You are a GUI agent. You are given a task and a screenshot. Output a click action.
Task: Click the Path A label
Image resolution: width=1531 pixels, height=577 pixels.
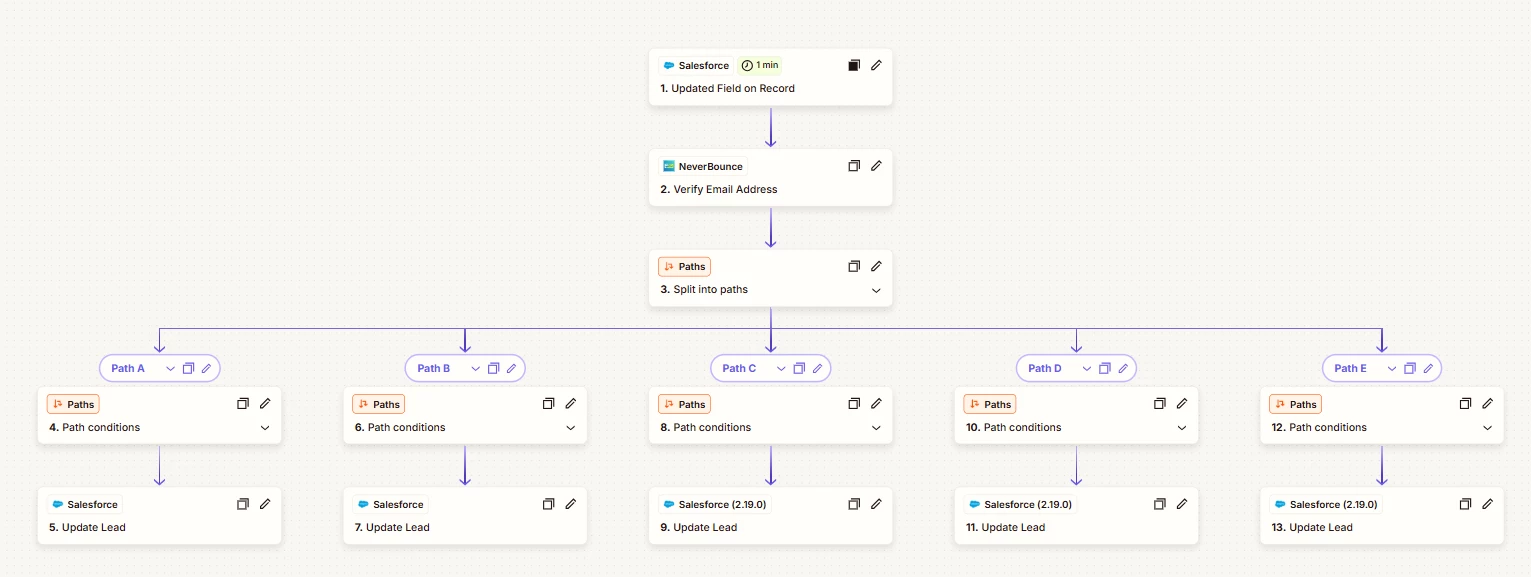point(128,368)
